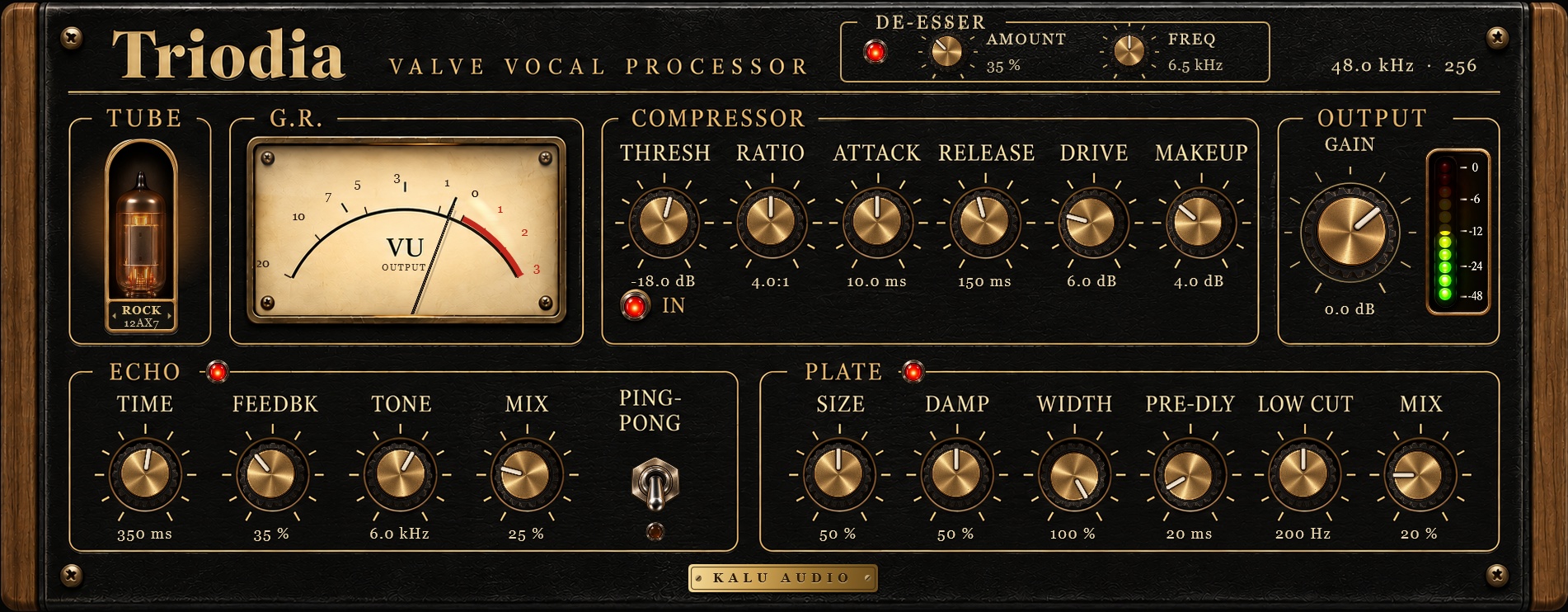This screenshot has width=1568, height=612.
Task: Toggle the Echo section power LED
Action: [217, 372]
